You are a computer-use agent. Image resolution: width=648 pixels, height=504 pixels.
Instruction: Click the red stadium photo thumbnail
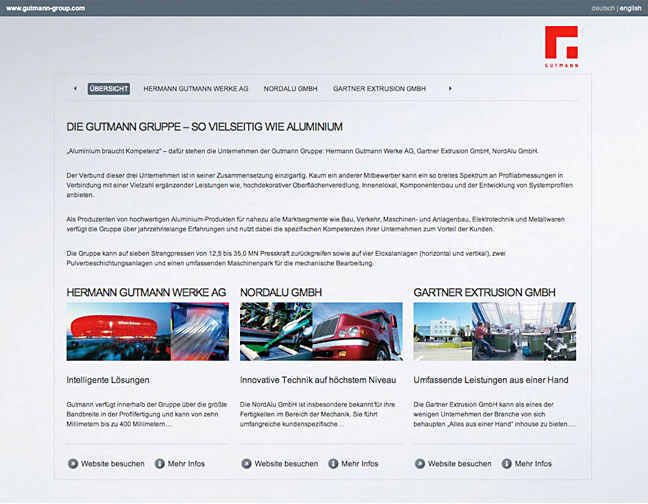[x=119, y=331]
